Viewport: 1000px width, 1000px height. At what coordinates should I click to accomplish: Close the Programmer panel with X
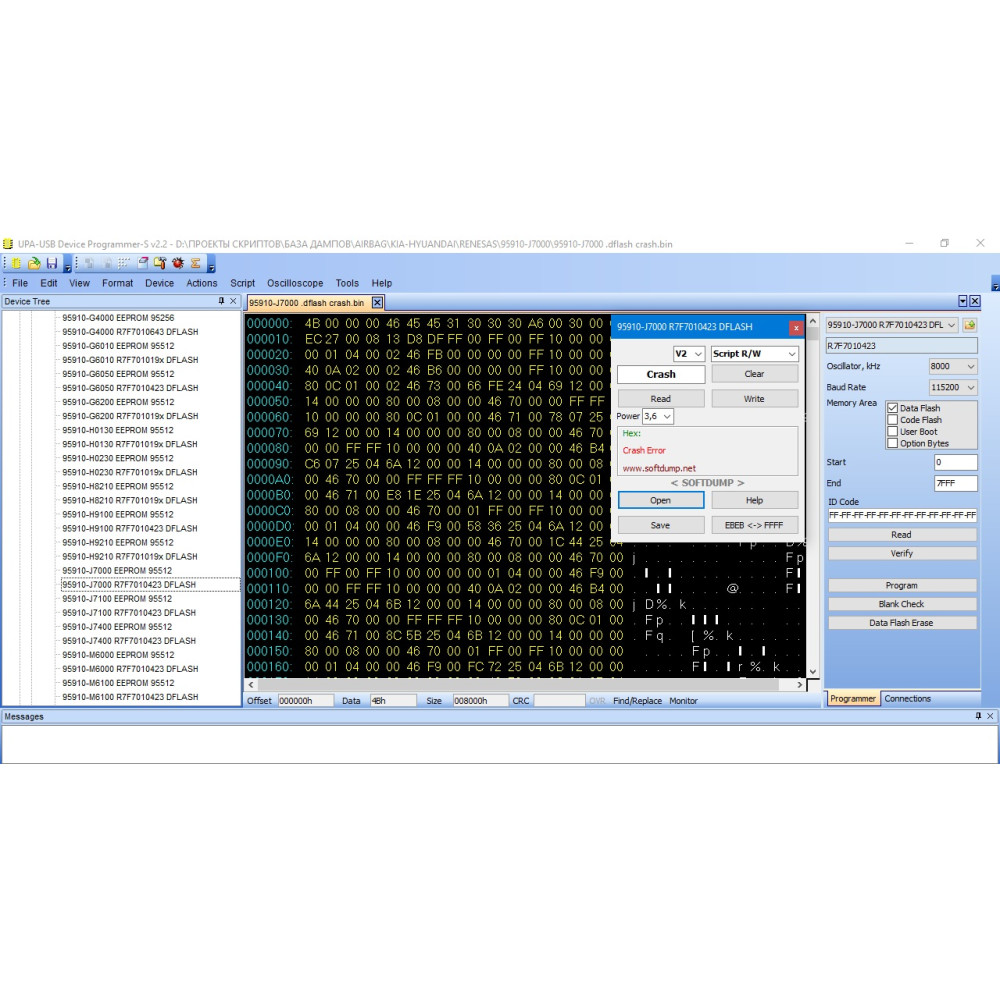click(974, 301)
